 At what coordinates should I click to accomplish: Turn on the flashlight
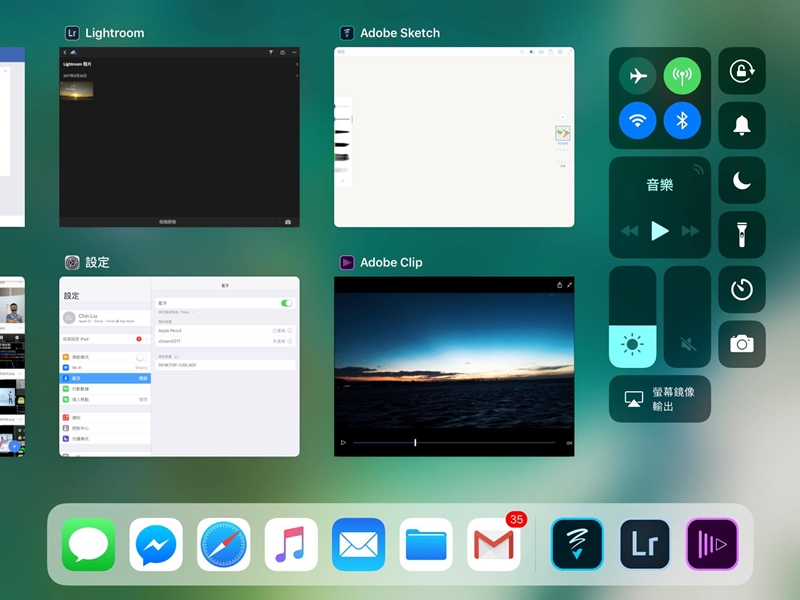click(x=742, y=235)
